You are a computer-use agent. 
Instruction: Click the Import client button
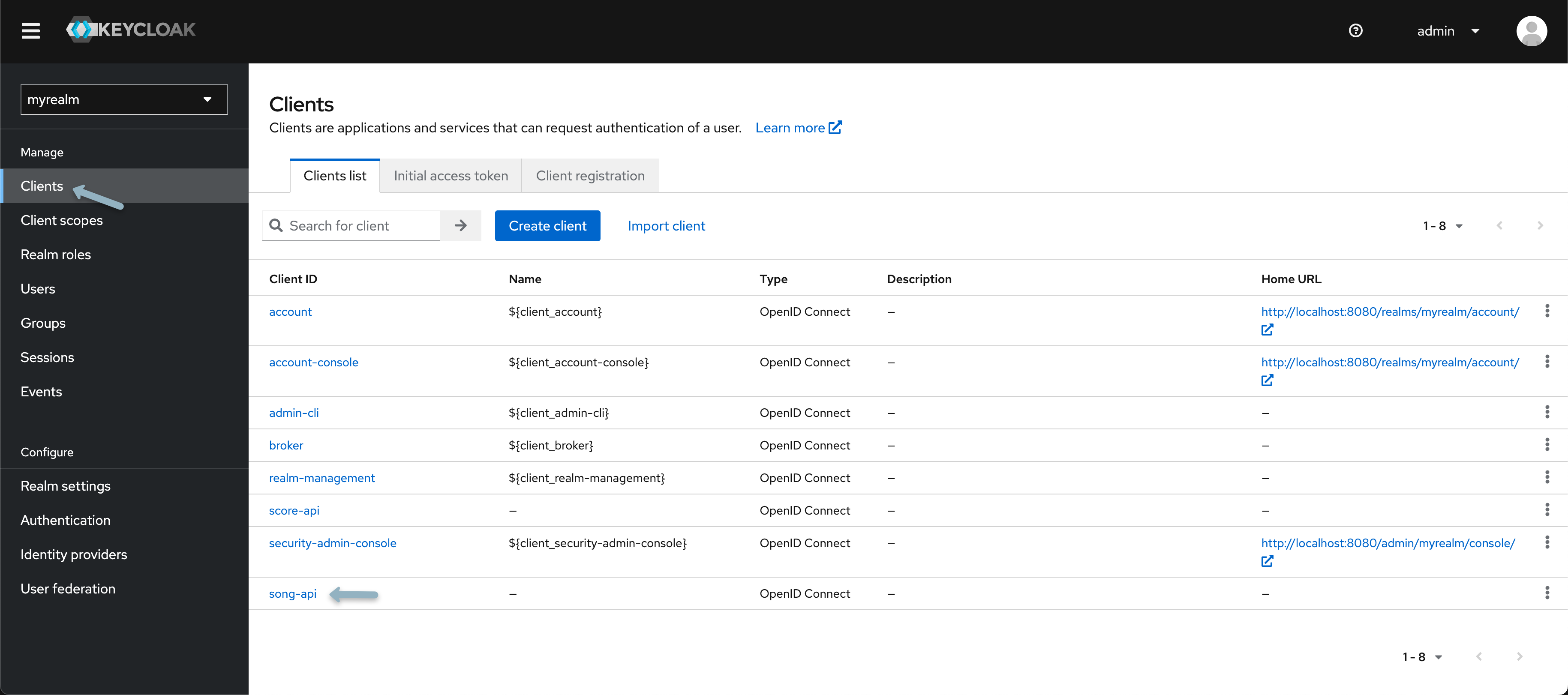[x=666, y=225]
